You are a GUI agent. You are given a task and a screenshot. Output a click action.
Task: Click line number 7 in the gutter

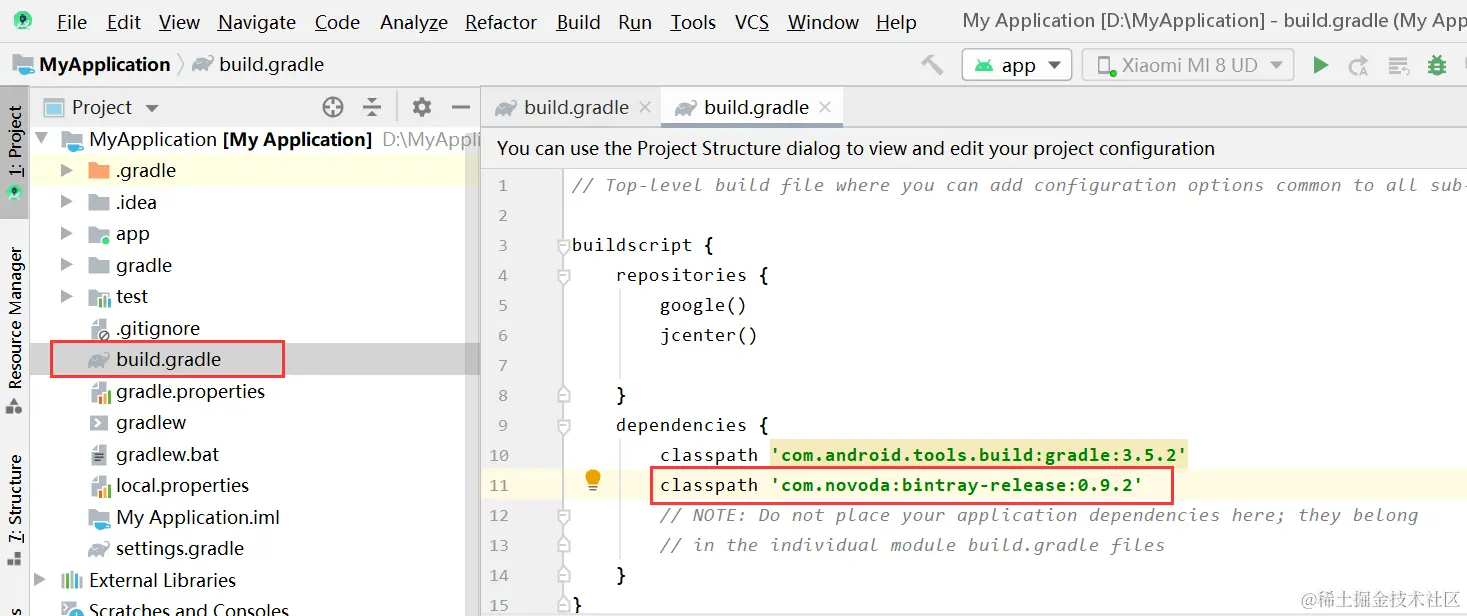point(502,365)
